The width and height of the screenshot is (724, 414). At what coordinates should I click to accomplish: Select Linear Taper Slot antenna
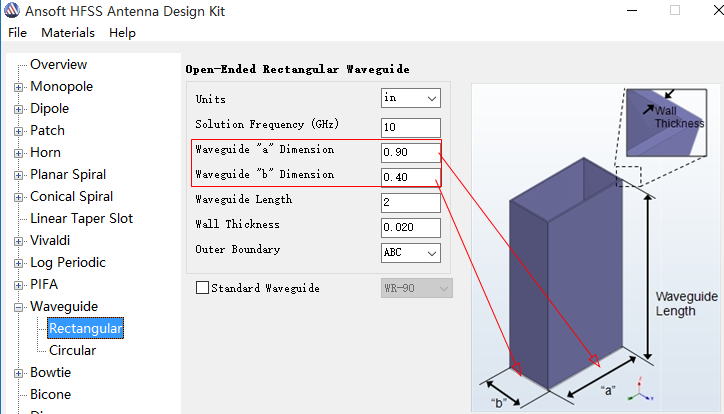point(81,218)
